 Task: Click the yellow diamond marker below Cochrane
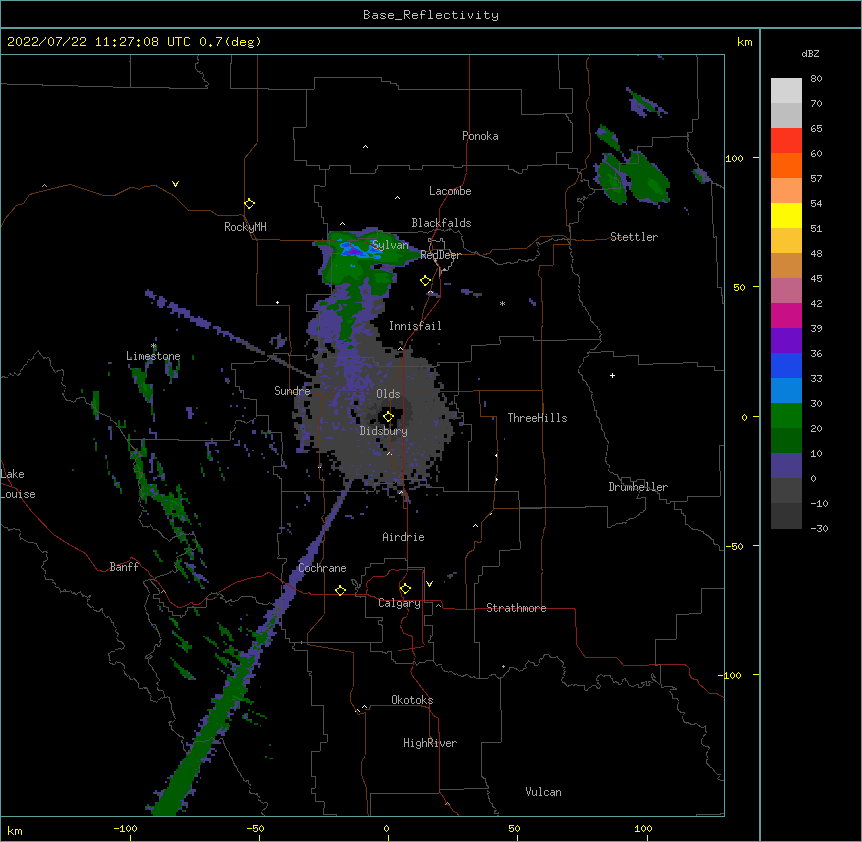(340, 590)
